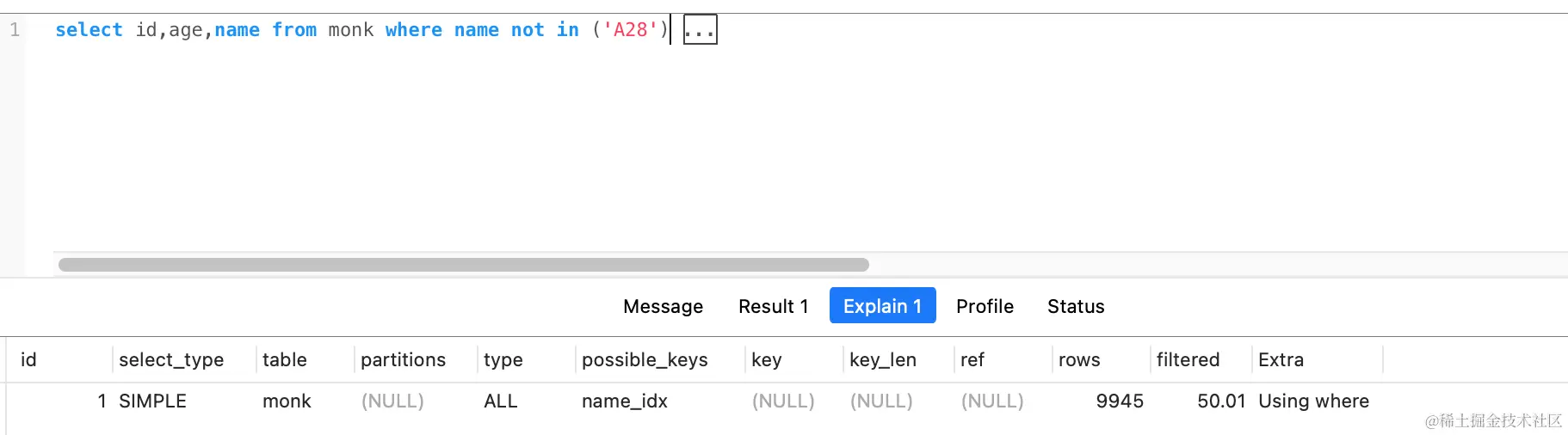Select the SIMPLE cell in select_type

pyautogui.click(x=152, y=401)
